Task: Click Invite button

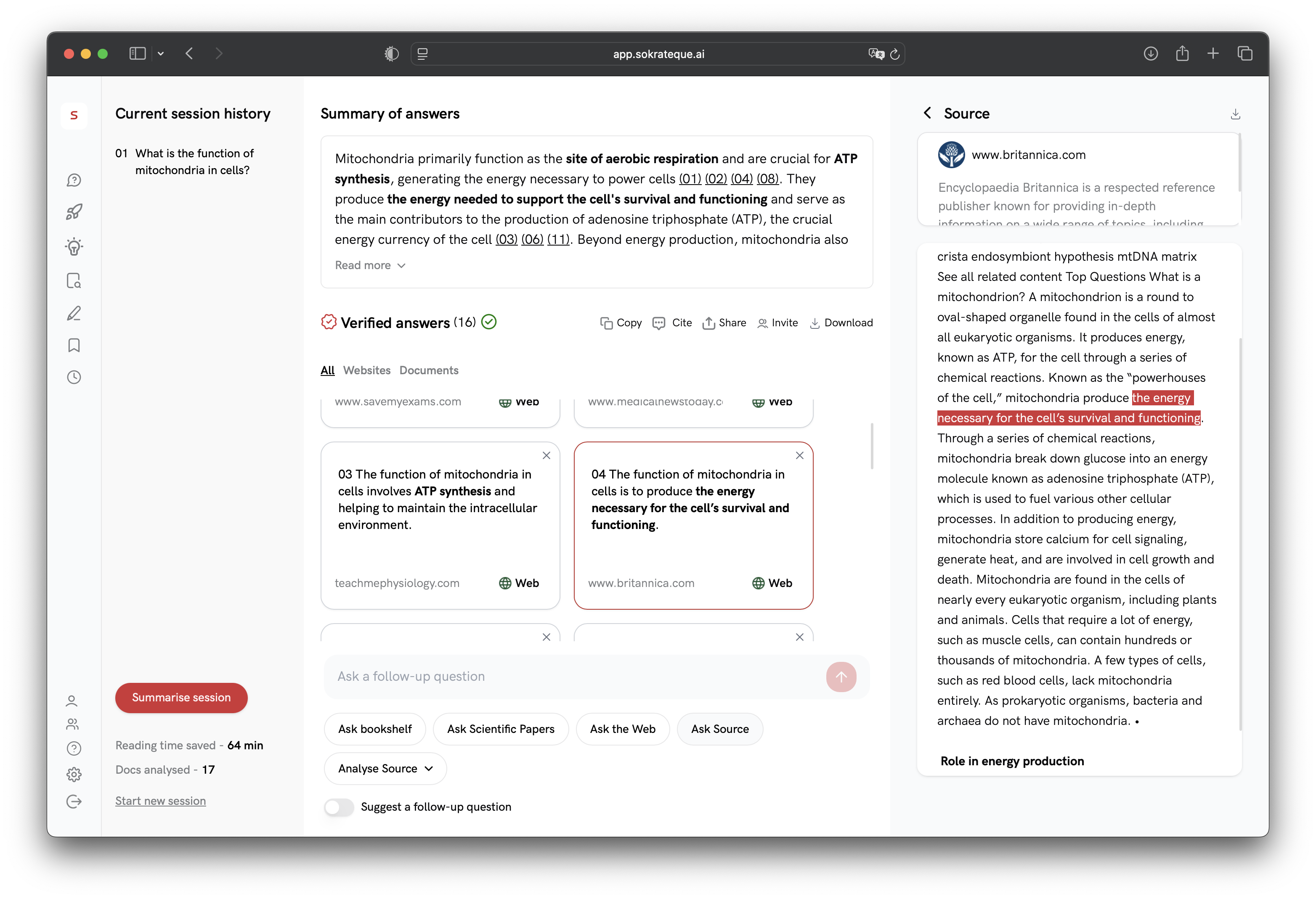Action: [x=777, y=323]
